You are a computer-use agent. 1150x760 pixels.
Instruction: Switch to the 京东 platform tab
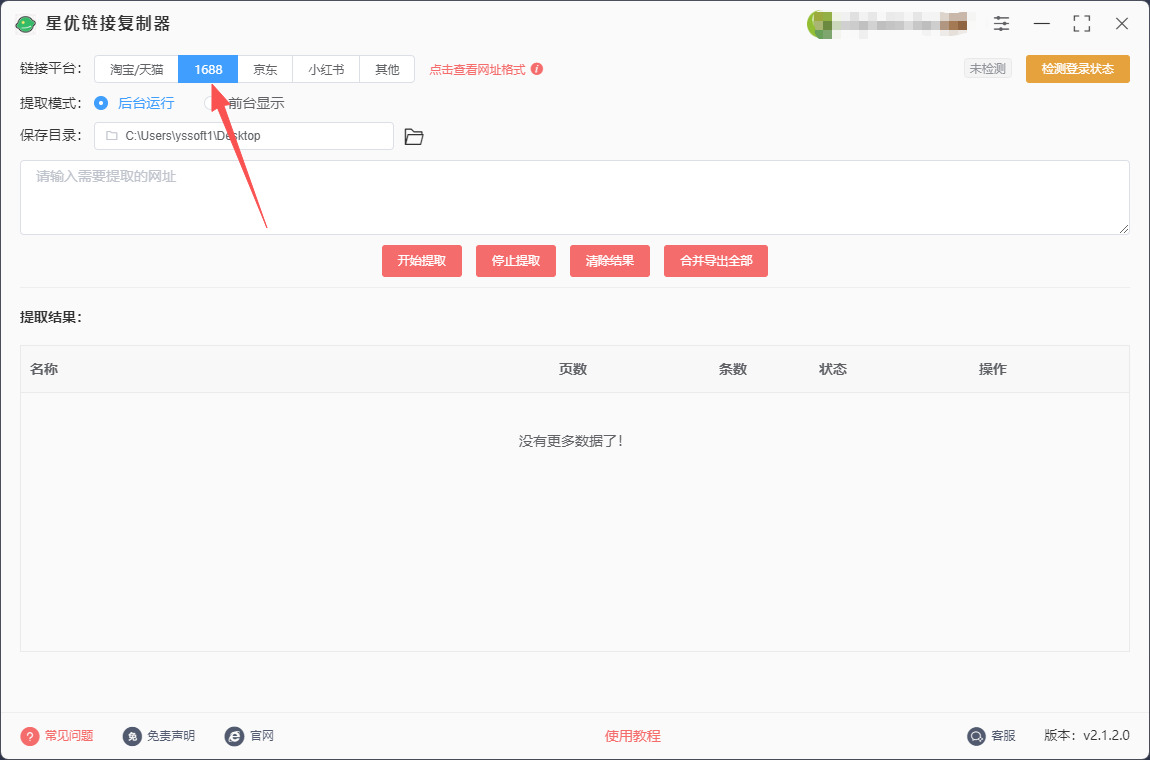265,70
